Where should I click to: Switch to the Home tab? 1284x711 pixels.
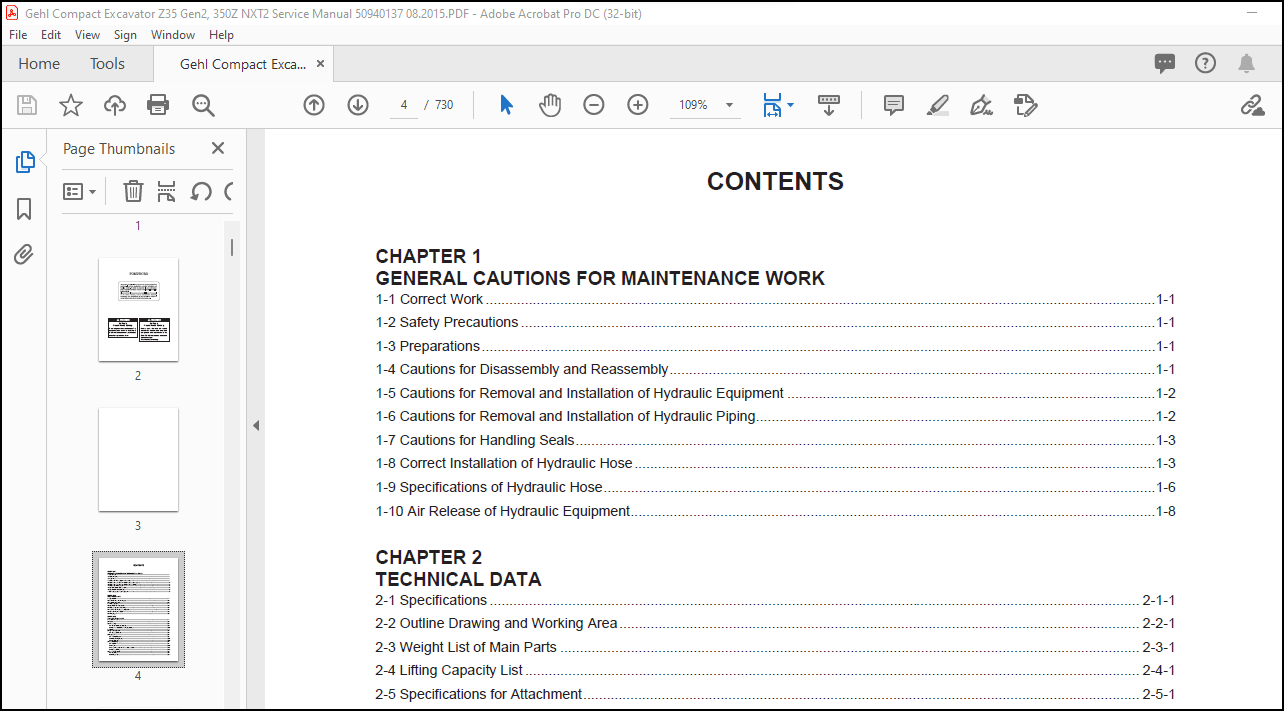point(39,63)
